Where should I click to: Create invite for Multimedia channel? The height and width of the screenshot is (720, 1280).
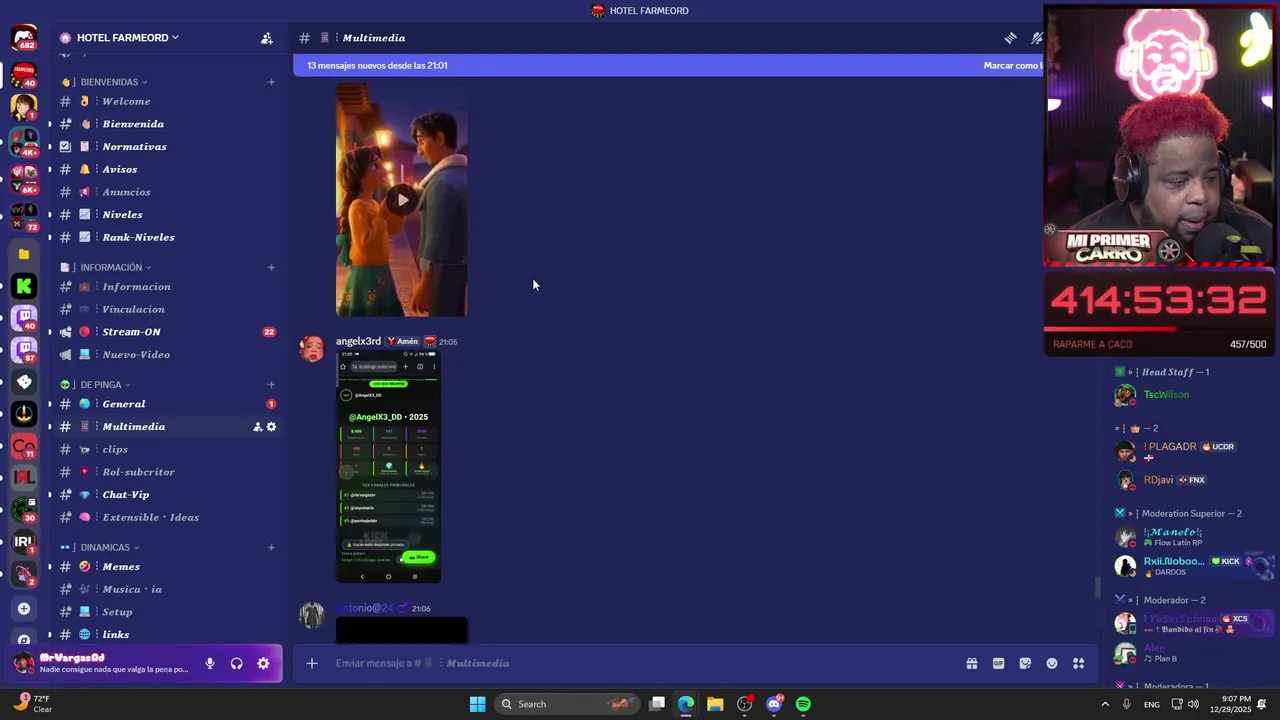click(x=257, y=427)
